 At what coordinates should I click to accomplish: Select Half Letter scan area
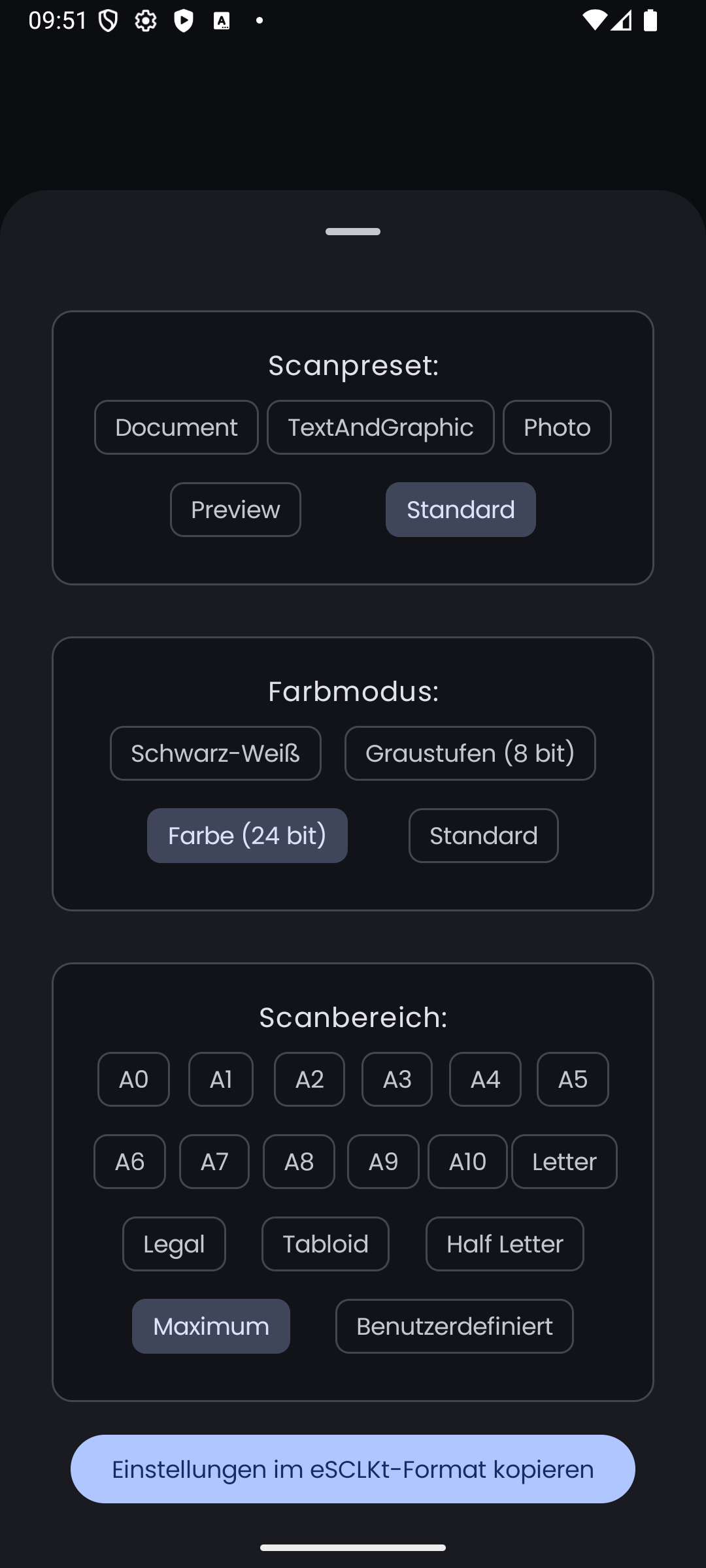coord(505,1244)
